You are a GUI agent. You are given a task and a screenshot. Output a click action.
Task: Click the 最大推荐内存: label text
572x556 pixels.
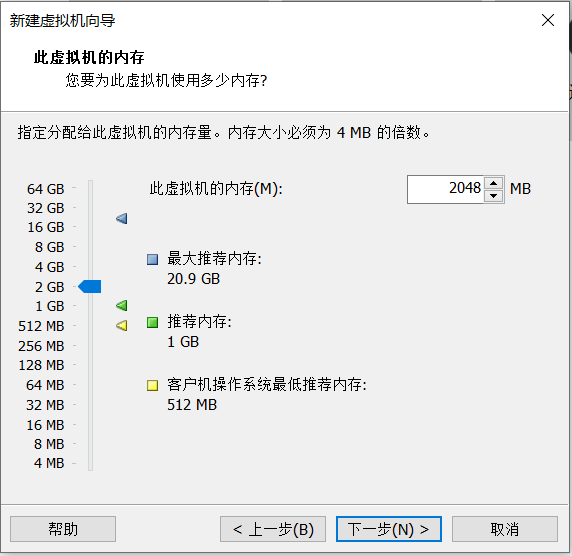[214, 259]
